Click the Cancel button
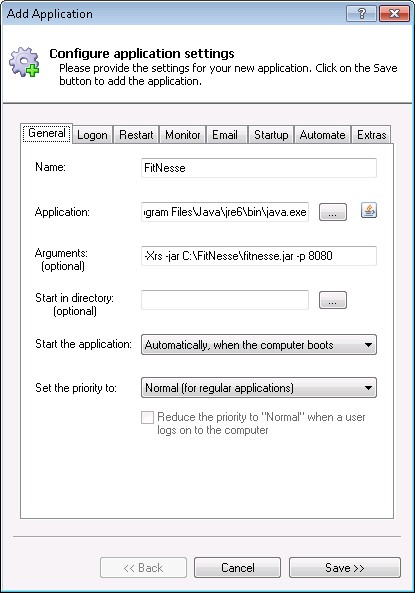The width and height of the screenshot is (415, 593). click(238, 568)
